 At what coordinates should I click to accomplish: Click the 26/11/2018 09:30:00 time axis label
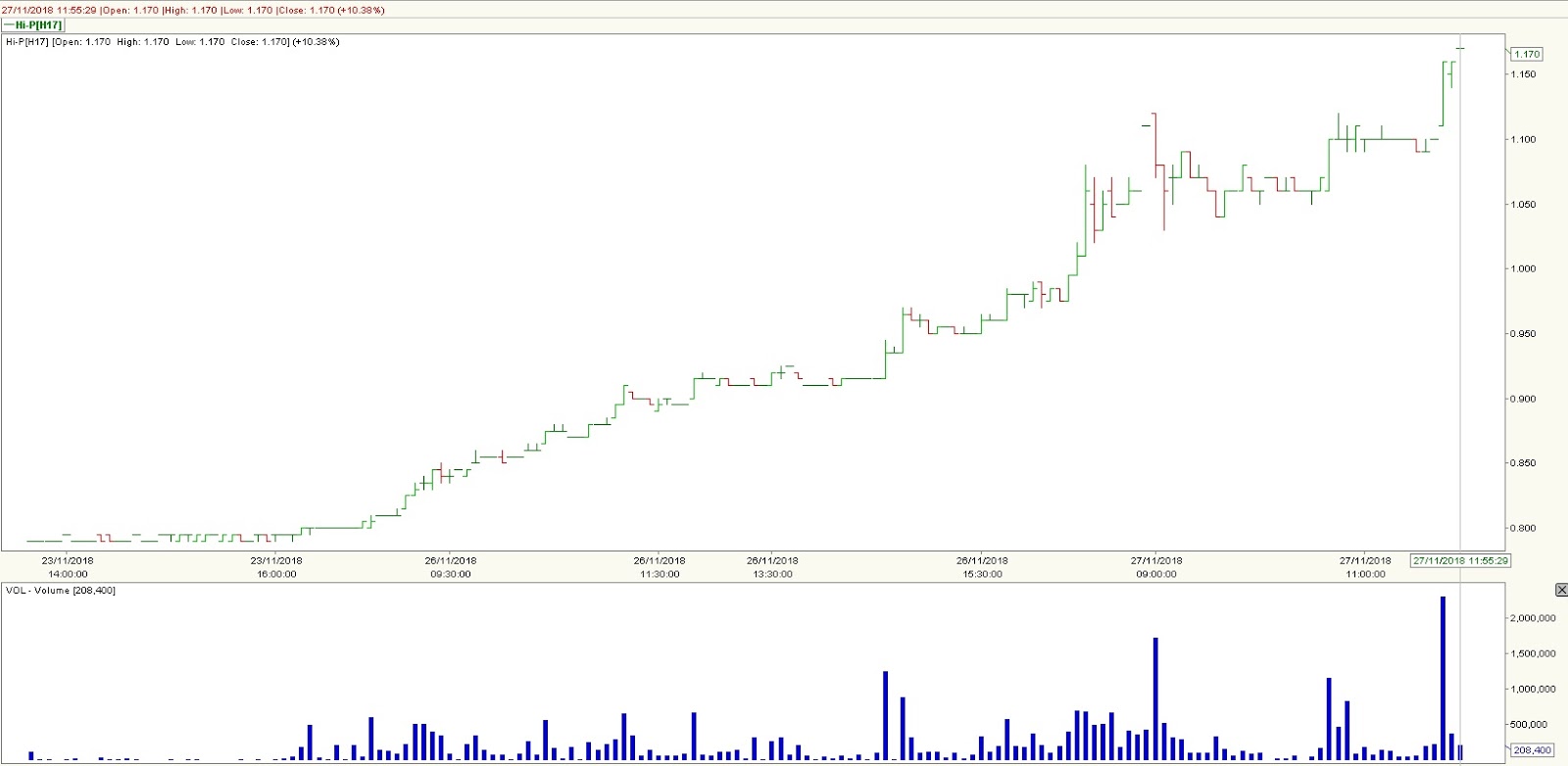point(451,568)
